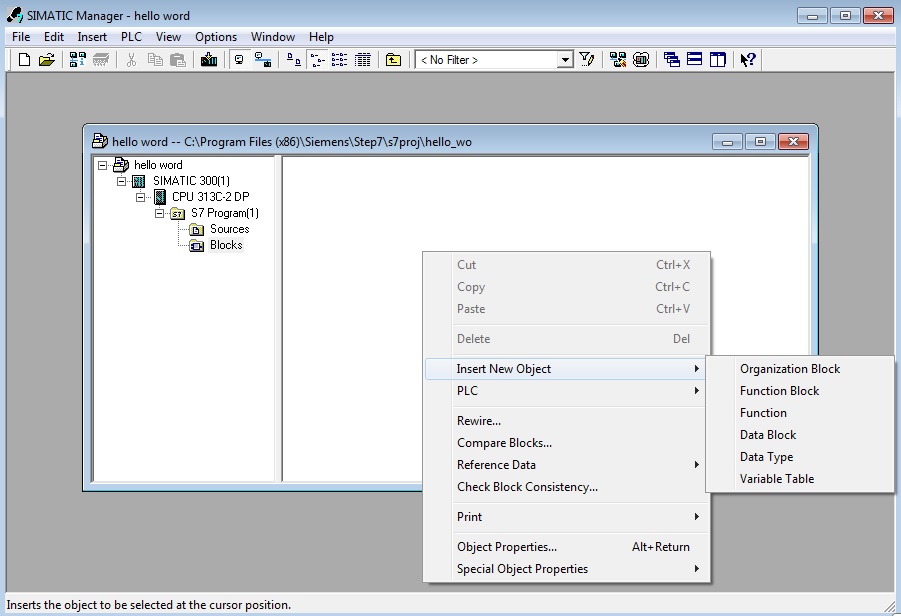Click the Open Project folder icon
901x616 pixels.
(47, 60)
